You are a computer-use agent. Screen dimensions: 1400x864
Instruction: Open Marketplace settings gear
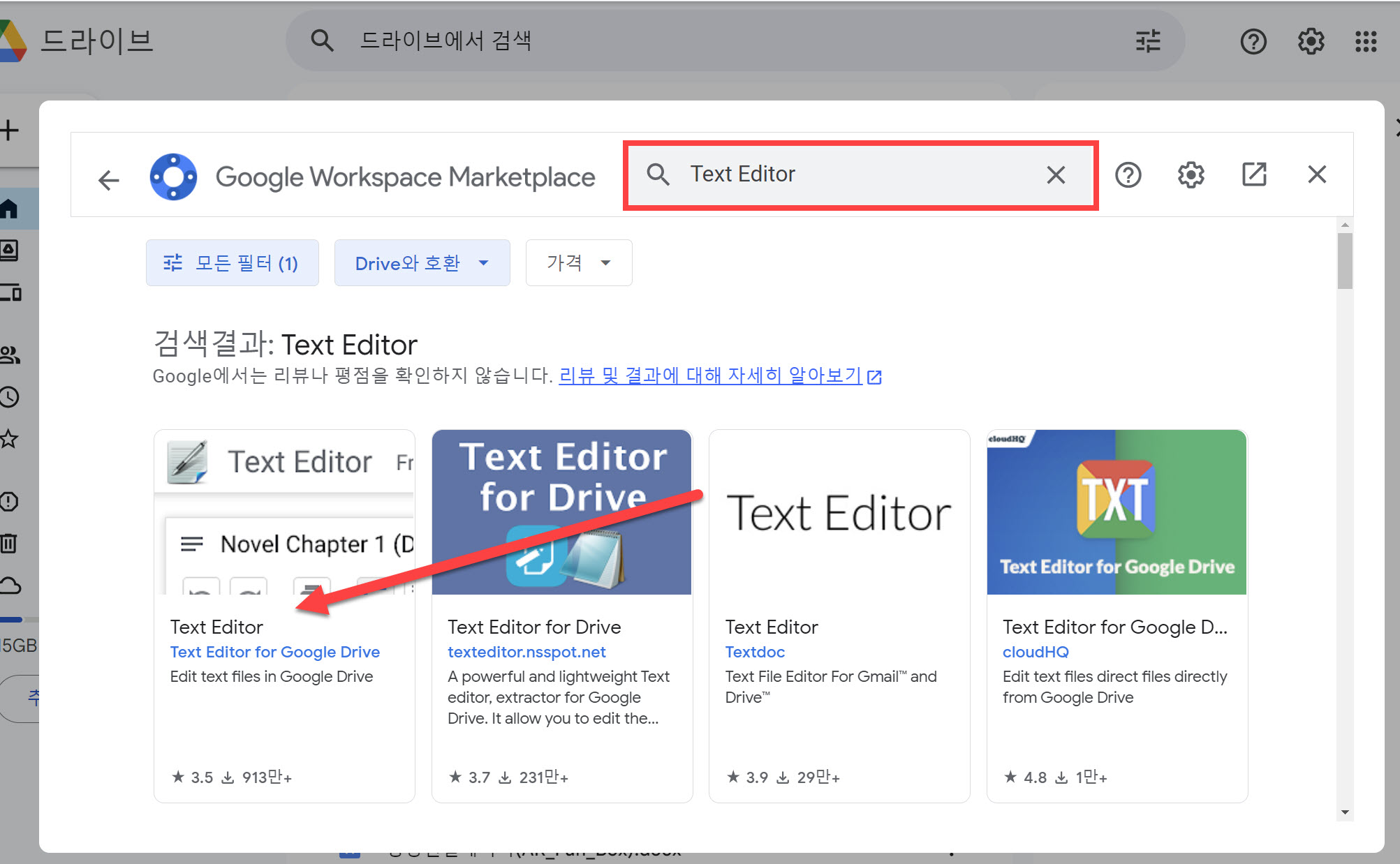1191,174
